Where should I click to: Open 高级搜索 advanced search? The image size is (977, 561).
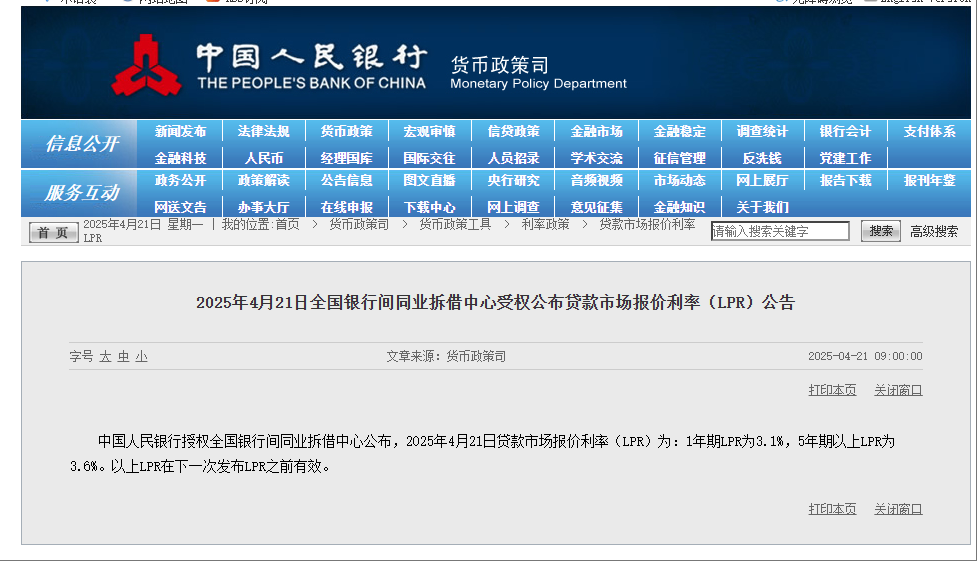[x=934, y=232]
